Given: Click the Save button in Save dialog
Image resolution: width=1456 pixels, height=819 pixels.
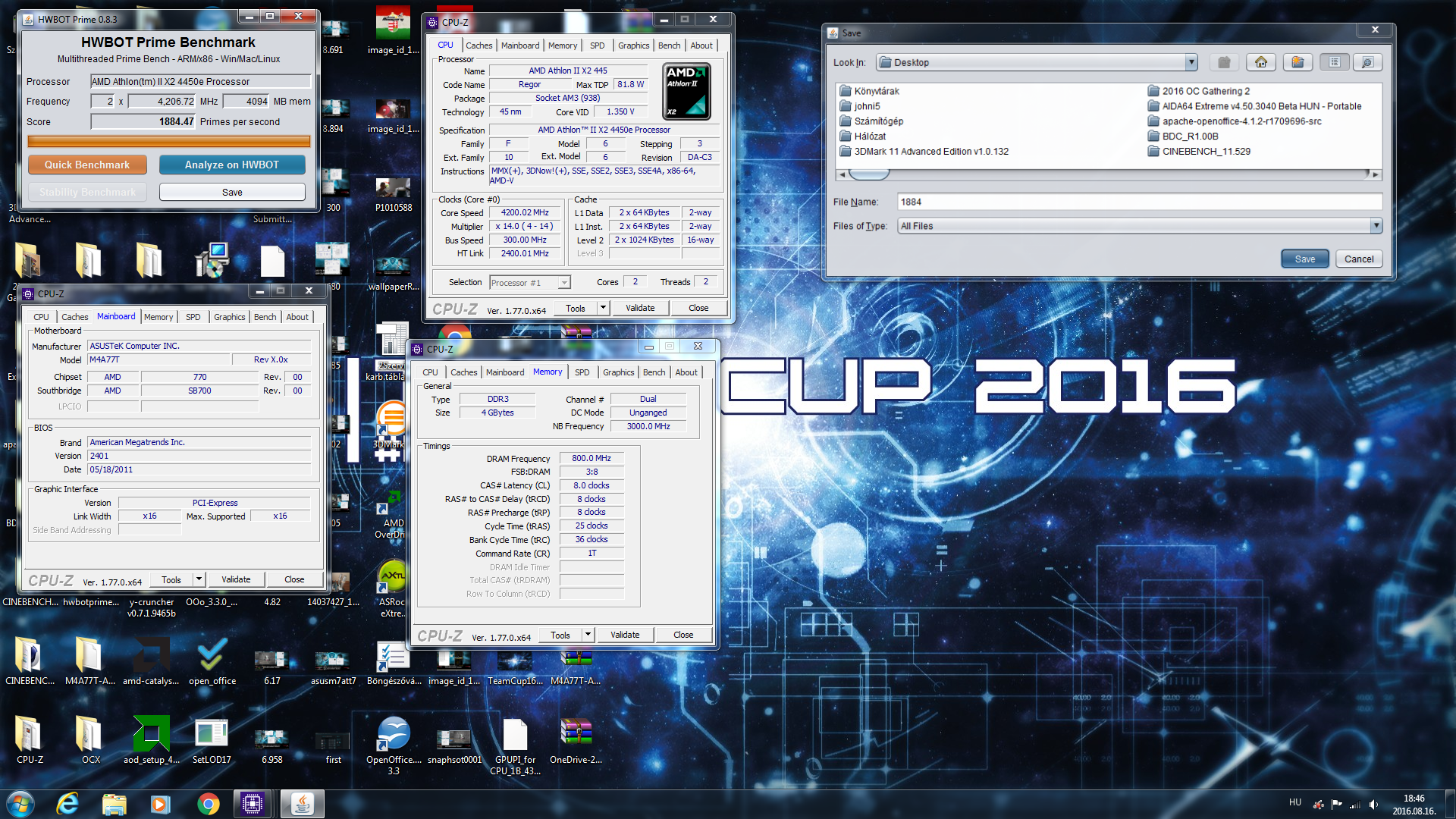Looking at the screenshot, I should click(1304, 259).
